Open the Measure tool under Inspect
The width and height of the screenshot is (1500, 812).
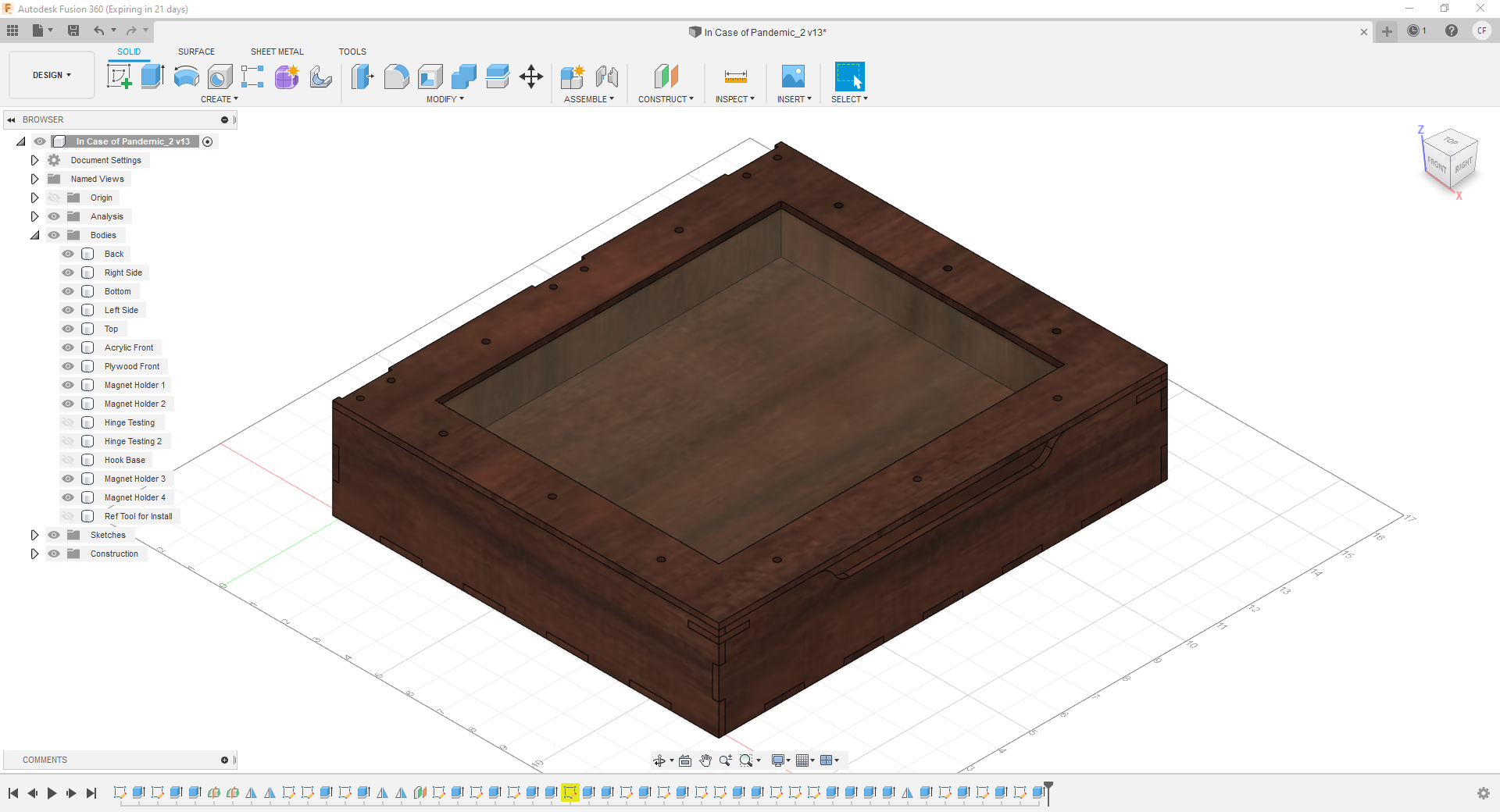pyautogui.click(x=734, y=77)
